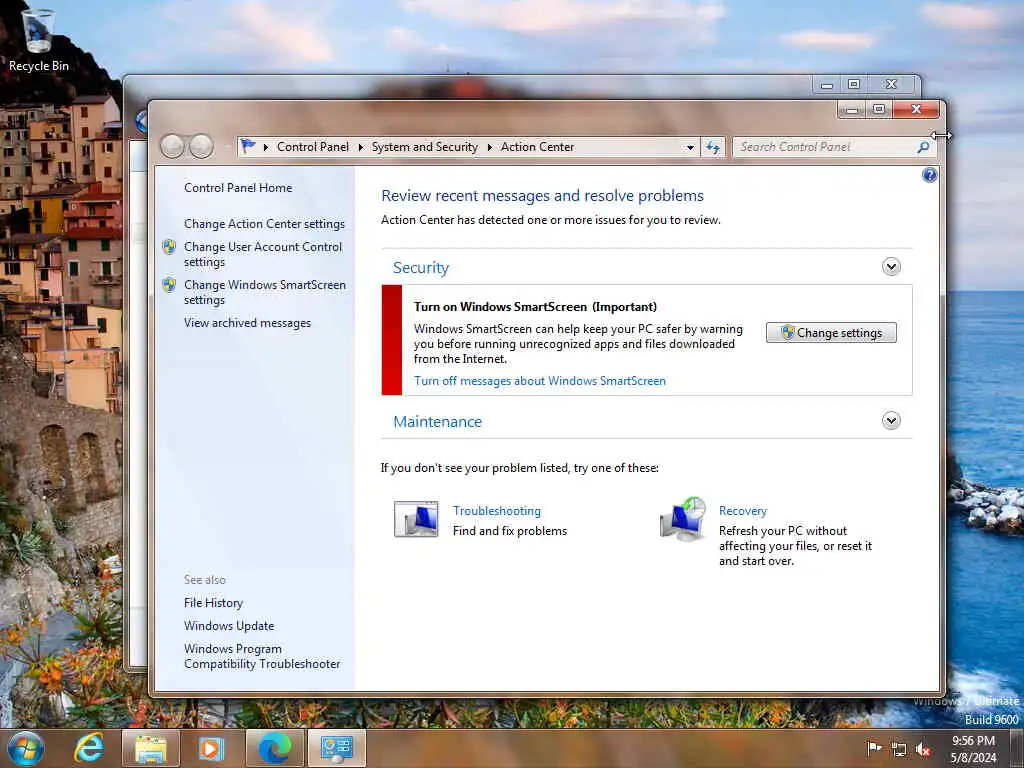Open File History under See also
This screenshot has width=1024, height=768.
(213, 603)
